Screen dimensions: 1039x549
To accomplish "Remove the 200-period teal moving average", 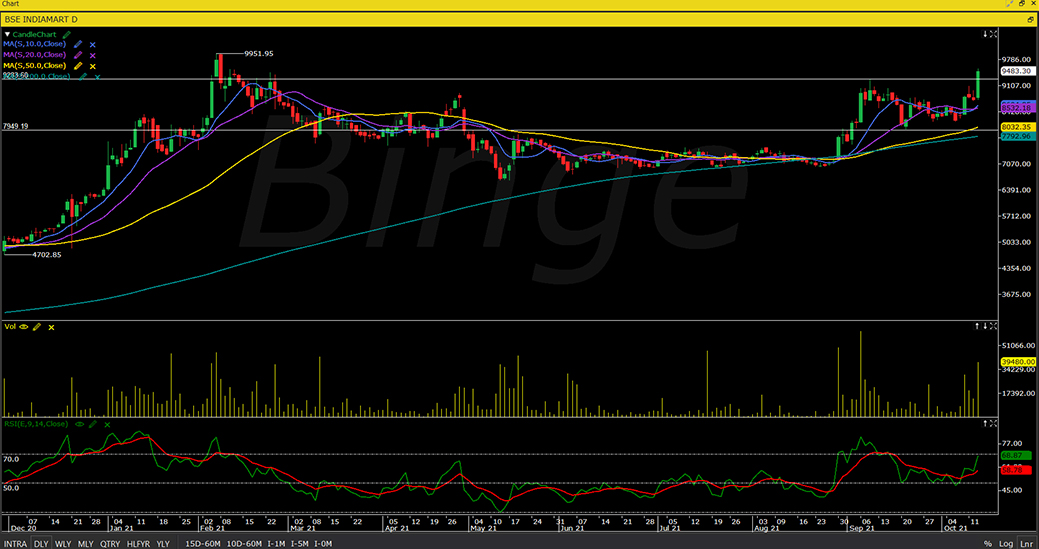I will click(97, 77).
